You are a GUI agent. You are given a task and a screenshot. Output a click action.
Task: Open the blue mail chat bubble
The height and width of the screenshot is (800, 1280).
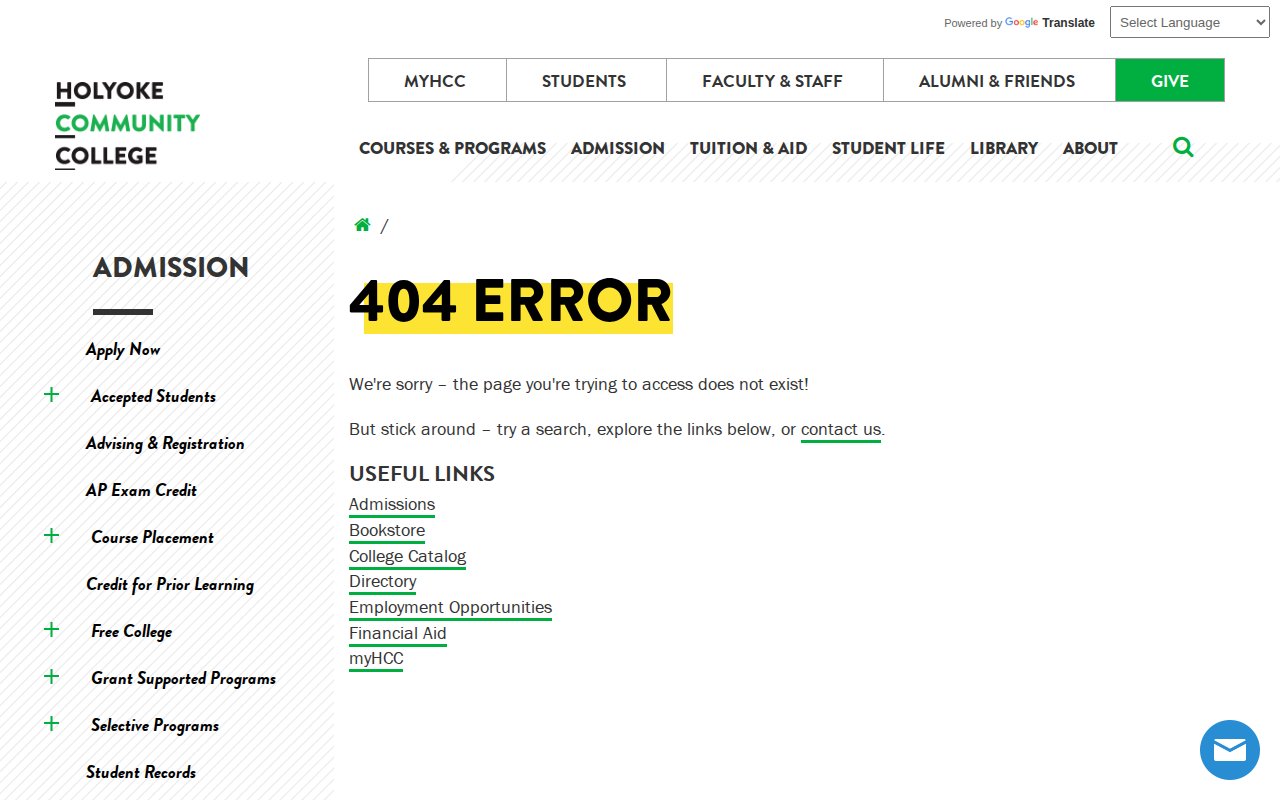1229,750
